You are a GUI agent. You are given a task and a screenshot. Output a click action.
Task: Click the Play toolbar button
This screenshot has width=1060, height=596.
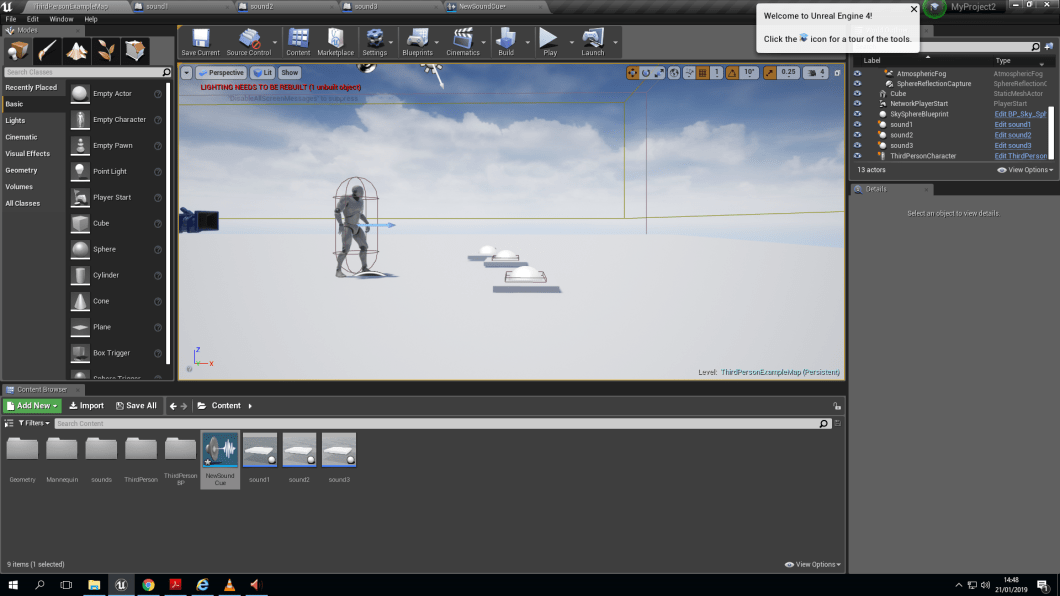(550, 42)
